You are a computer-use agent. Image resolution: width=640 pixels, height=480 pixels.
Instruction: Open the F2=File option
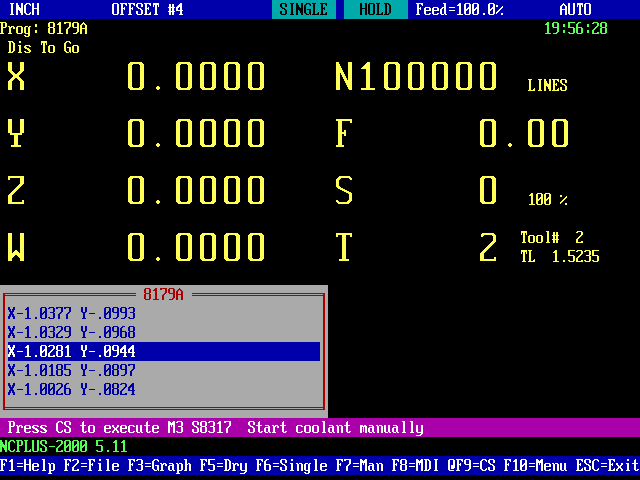[91, 466]
